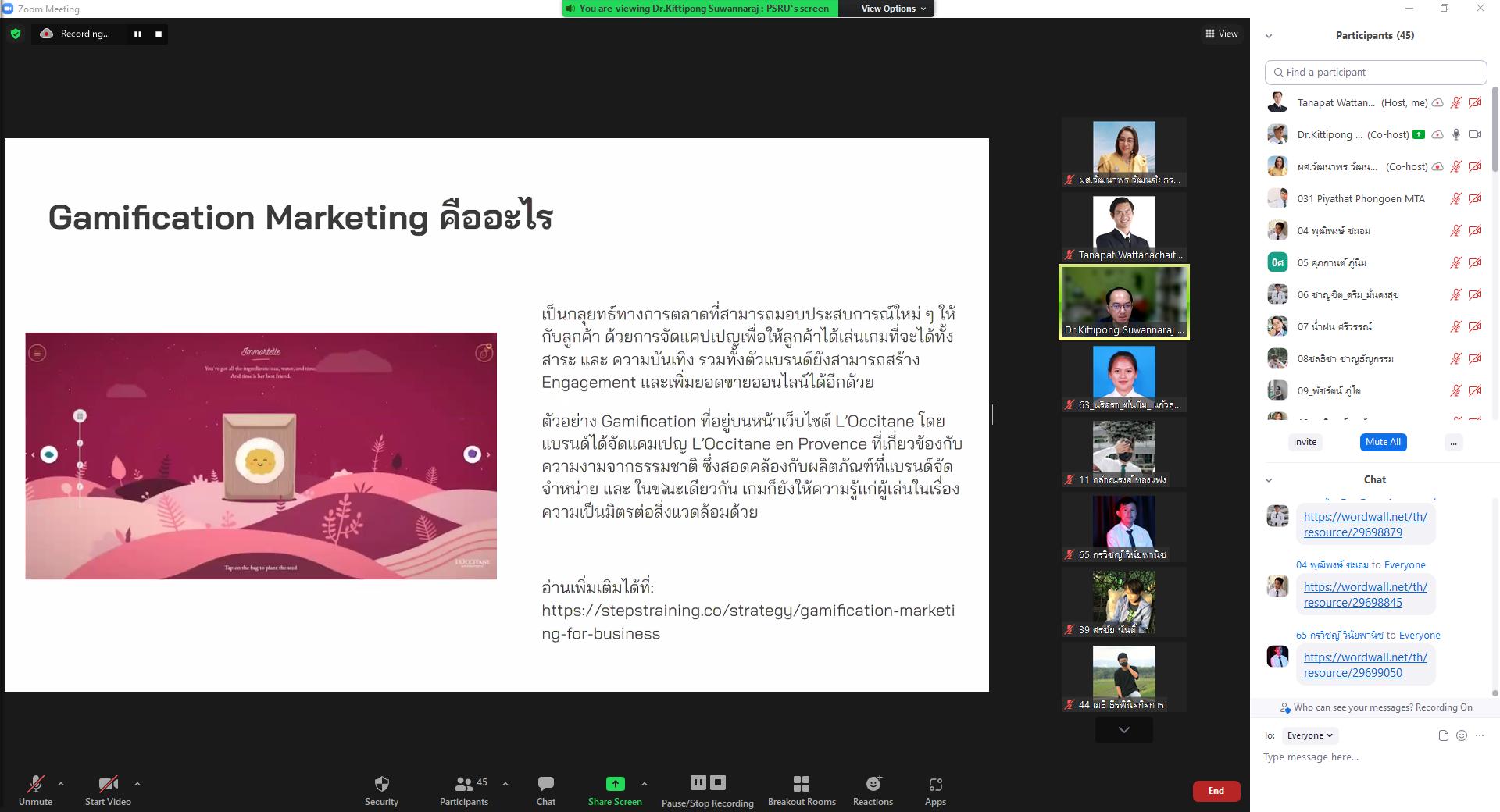1500x812 pixels.
Task: Click the Recording cloud status icon top-left
Action: point(46,34)
